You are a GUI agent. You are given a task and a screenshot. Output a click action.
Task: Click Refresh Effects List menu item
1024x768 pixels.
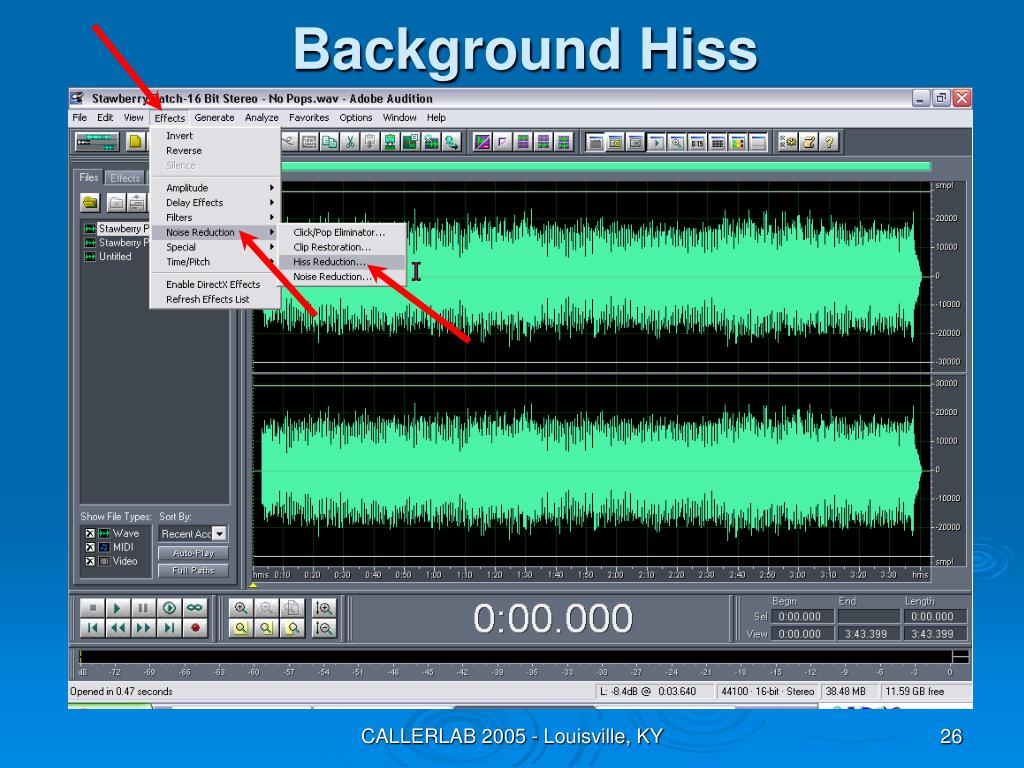tap(215, 299)
